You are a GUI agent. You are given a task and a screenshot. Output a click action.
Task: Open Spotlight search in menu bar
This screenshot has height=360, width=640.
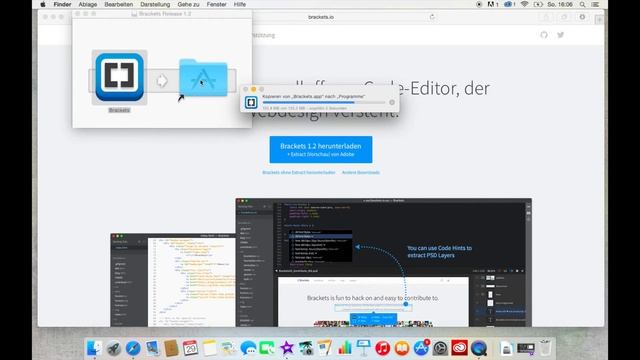coord(582,4)
